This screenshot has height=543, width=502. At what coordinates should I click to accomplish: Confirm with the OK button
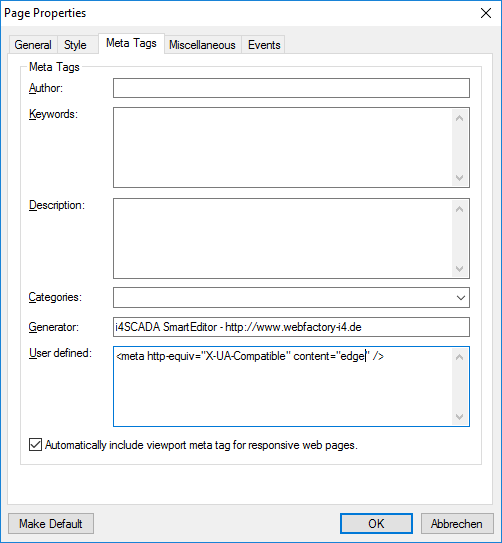376,524
